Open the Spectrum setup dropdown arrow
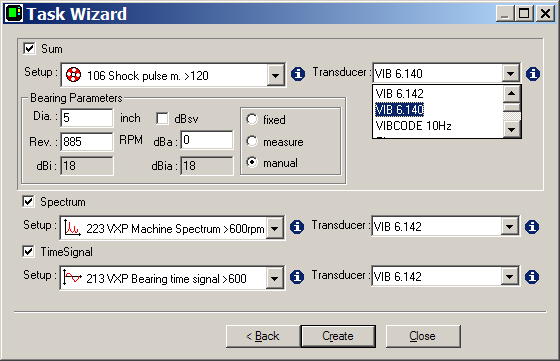 [274, 228]
